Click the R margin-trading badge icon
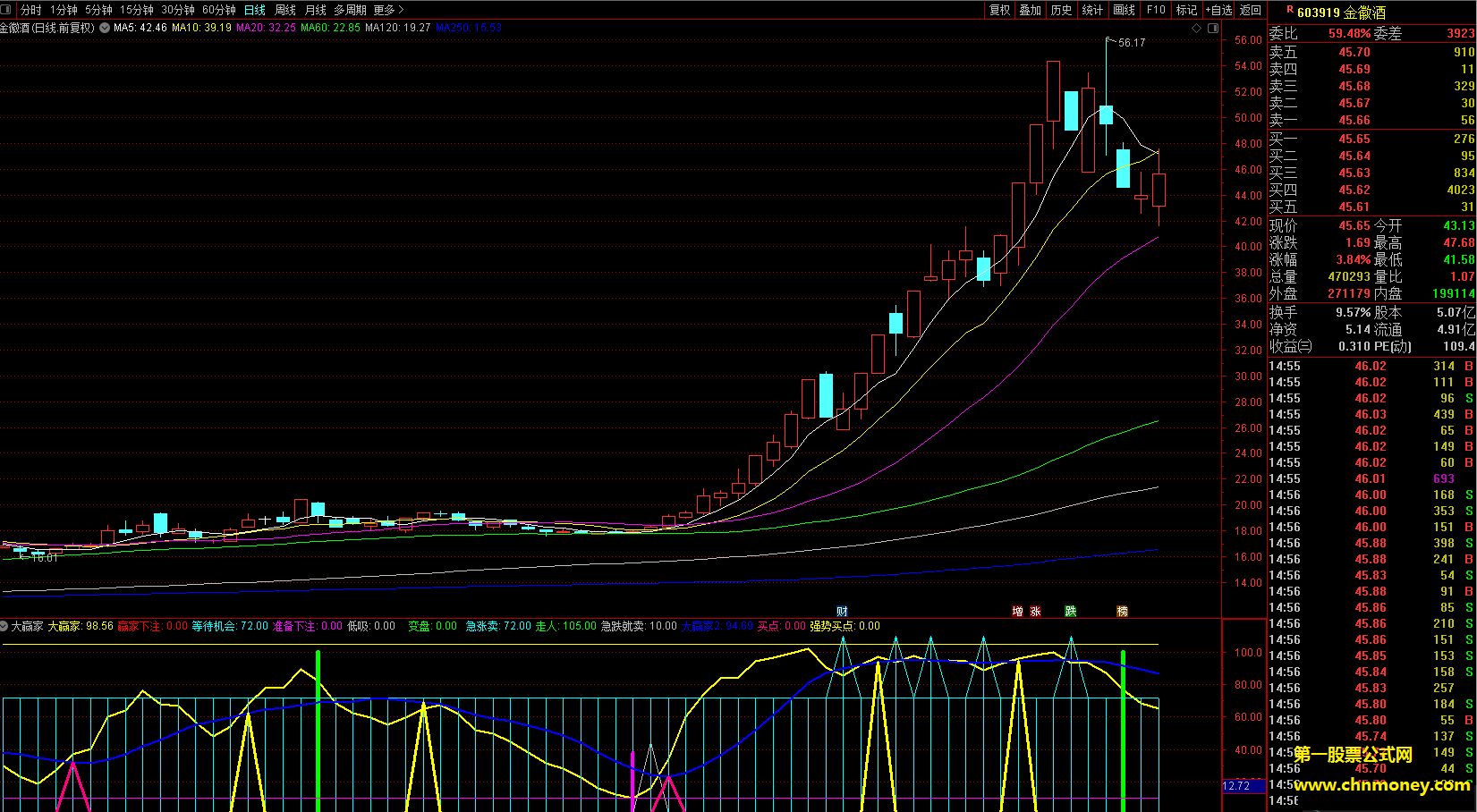This screenshot has height=812, width=1477. click(1289, 9)
